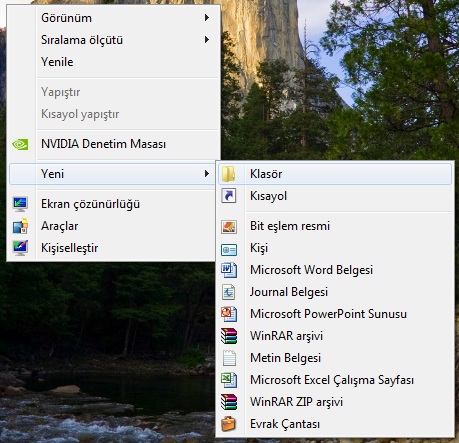Click the WinRAR arşivi books icon
Image resolution: width=459 pixels, height=443 pixels.
(x=229, y=336)
